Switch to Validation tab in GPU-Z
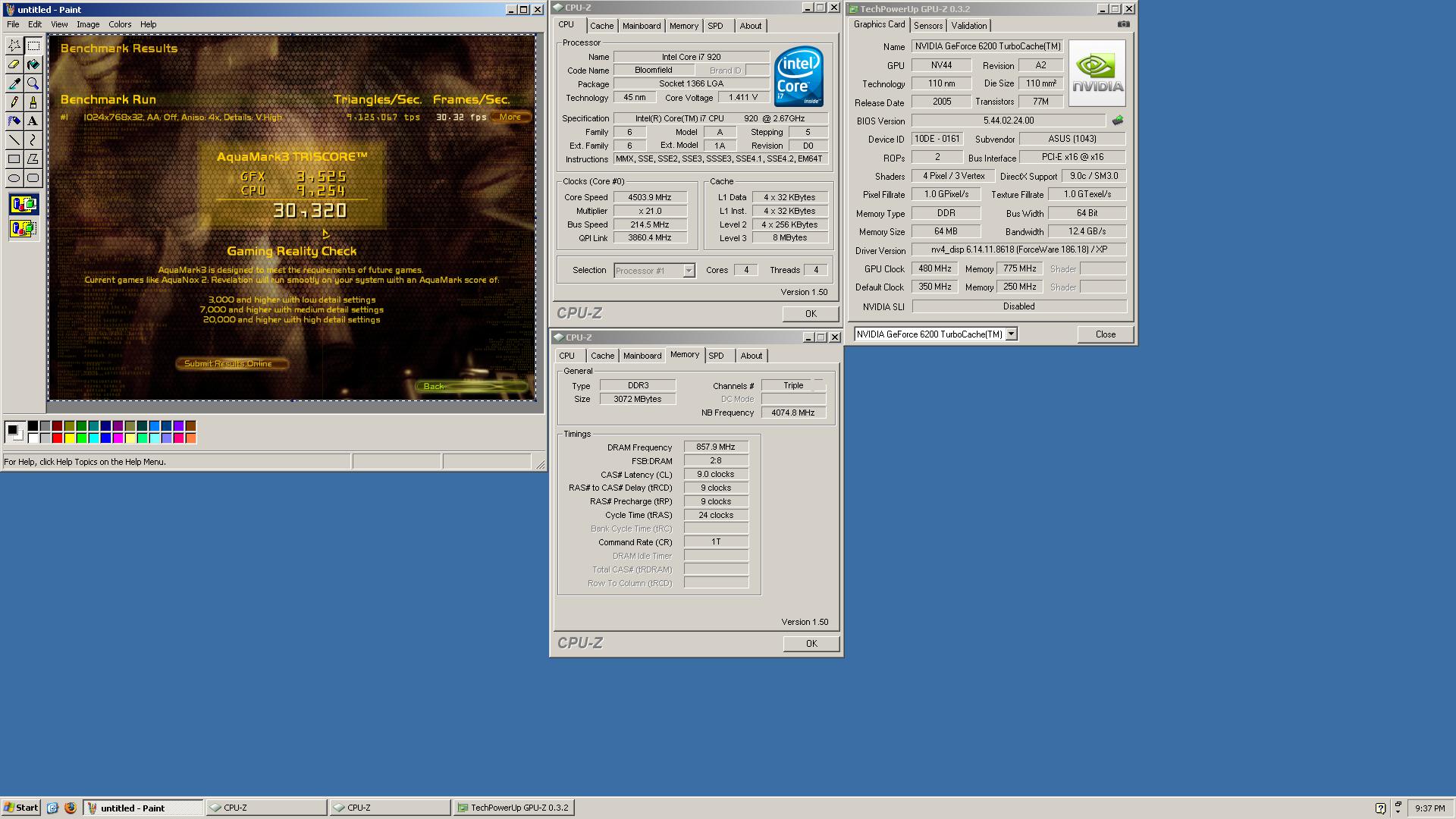The width and height of the screenshot is (1456, 819). click(969, 26)
